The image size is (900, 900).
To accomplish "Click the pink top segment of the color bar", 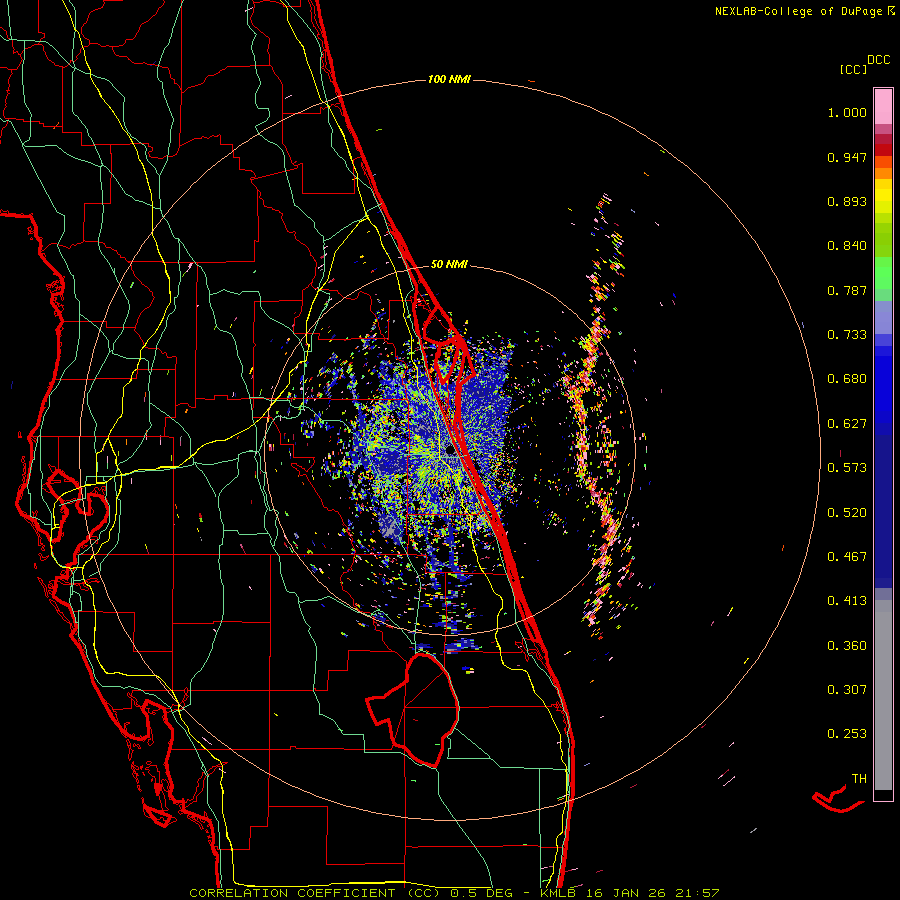I will click(x=883, y=107).
